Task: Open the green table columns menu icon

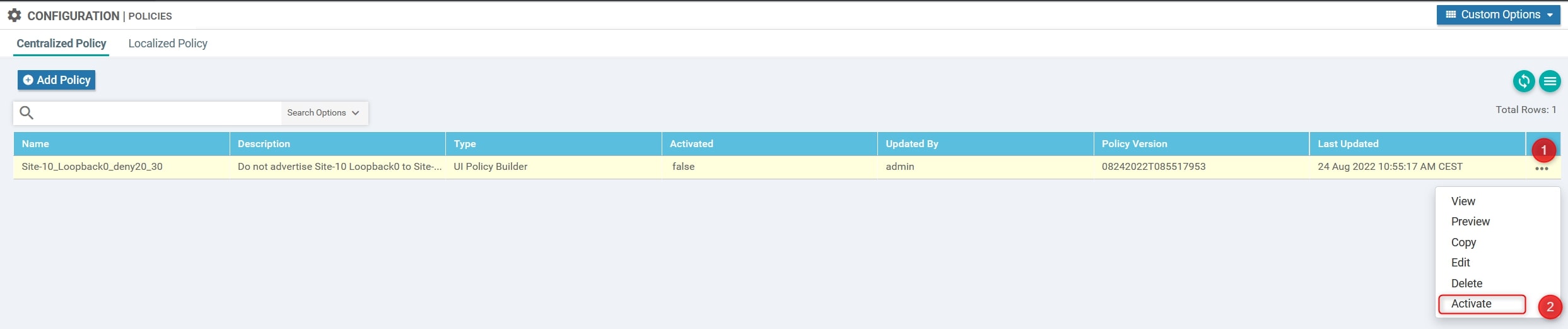Action: tap(1550, 81)
